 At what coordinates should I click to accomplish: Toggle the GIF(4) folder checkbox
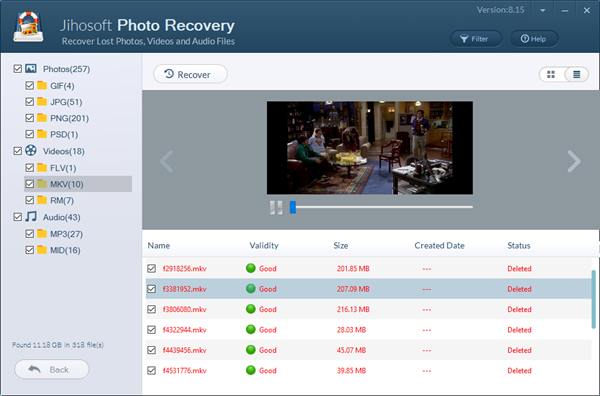29,85
